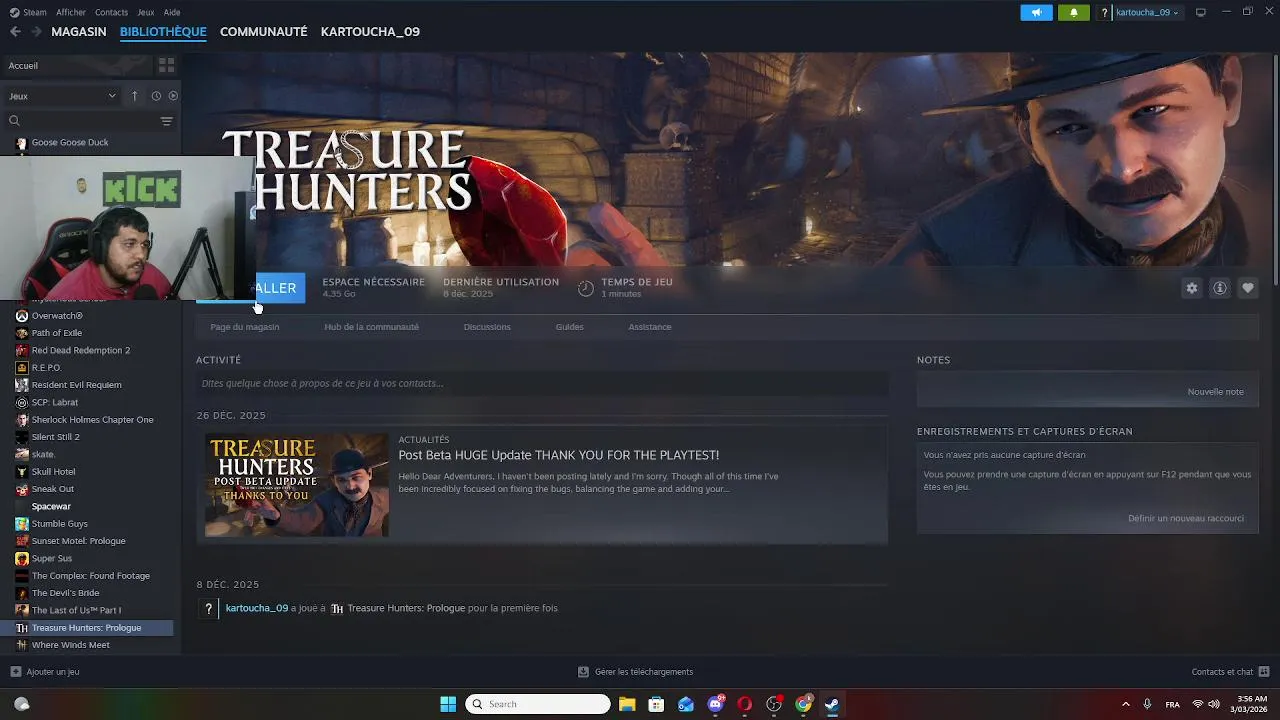Open the Post Beta HUGE Update thumbnail
Screen dimensions: 1280x720
coord(297,485)
